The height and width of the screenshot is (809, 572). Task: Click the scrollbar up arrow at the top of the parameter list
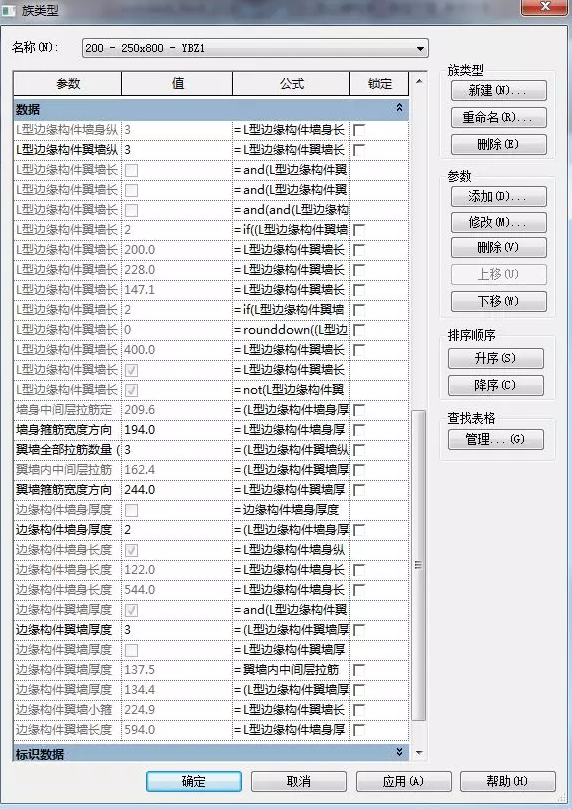(x=419, y=81)
